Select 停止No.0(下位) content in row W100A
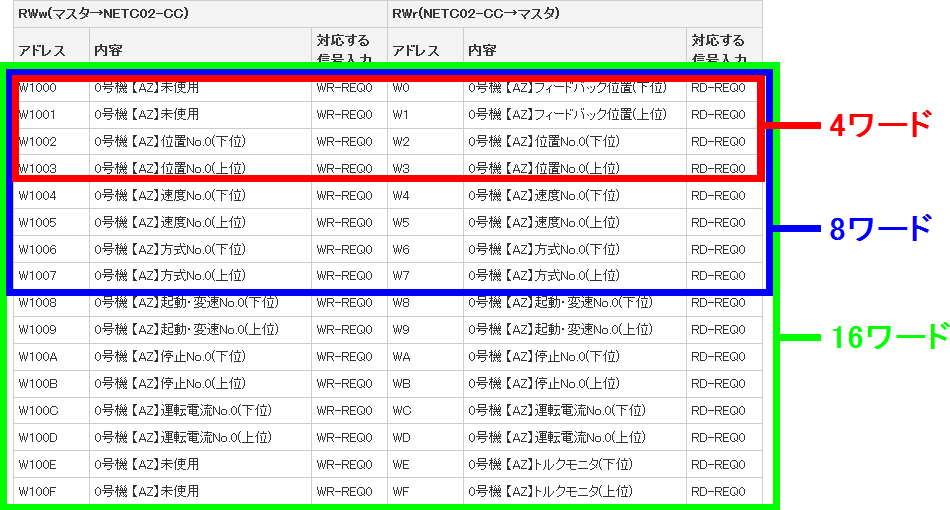This screenshot has height=510, width=950. pyautogui.click(x=200, y=357)
